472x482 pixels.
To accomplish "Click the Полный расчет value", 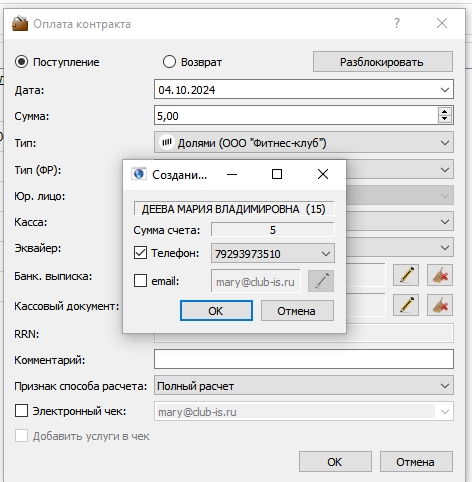I will click(195, 386).
